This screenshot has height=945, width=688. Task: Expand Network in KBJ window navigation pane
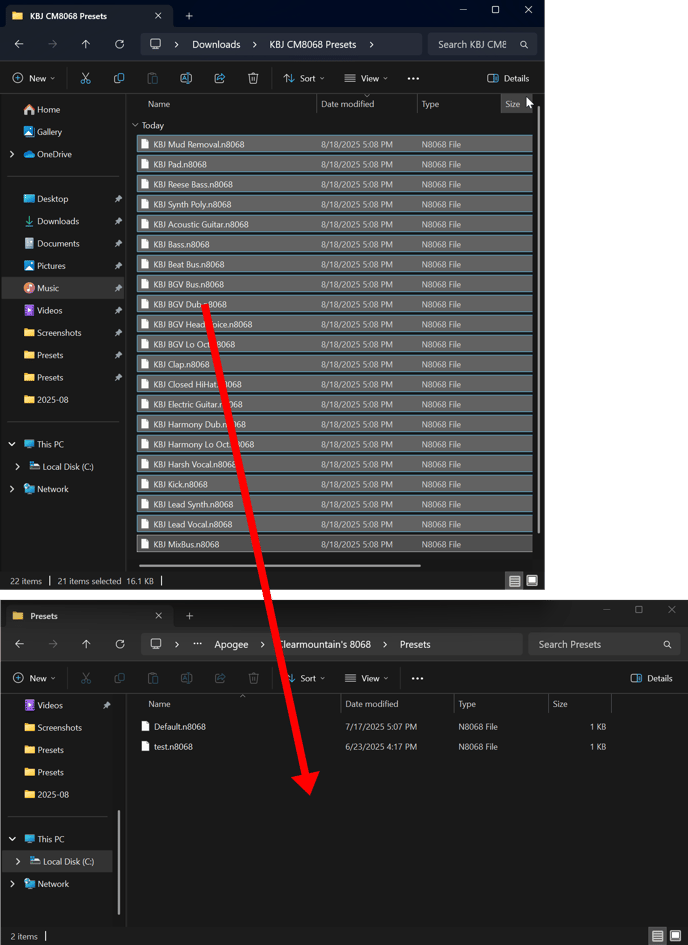tap(12, 489)
